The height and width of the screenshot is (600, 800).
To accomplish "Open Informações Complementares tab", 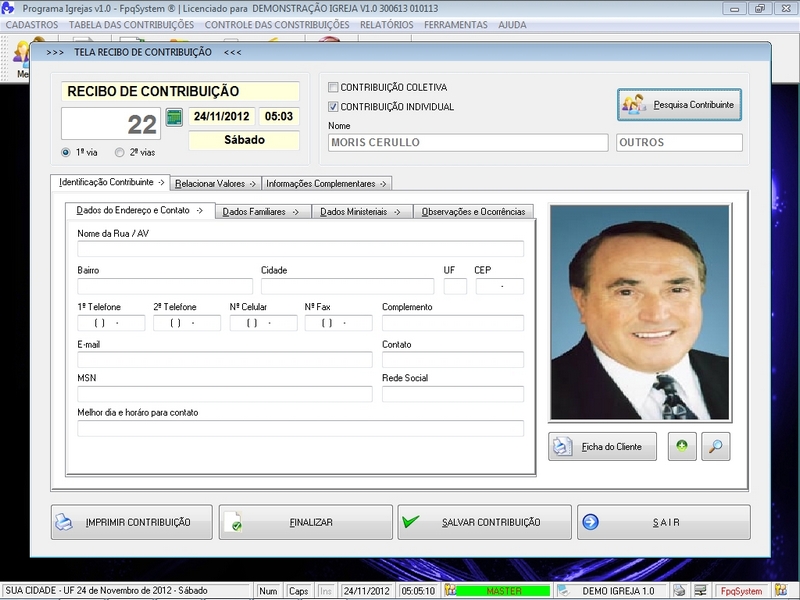I will (327, 184).
